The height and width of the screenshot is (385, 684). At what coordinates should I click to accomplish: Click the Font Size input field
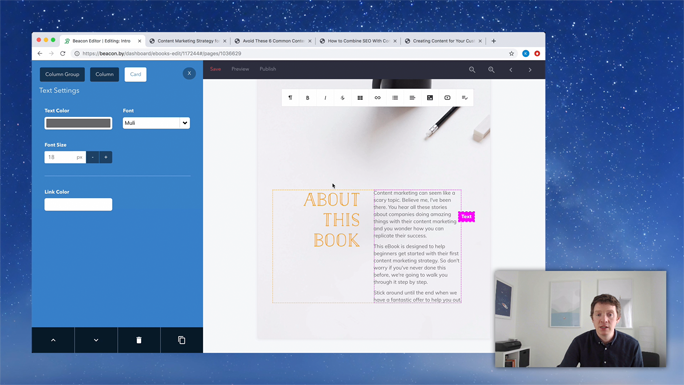(65, 157)
